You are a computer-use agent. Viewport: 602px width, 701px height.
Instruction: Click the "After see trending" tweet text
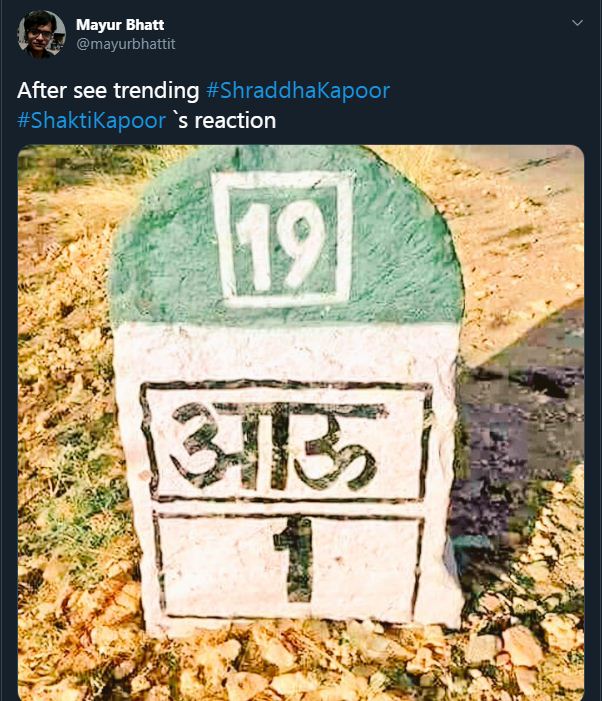(108, 90)
